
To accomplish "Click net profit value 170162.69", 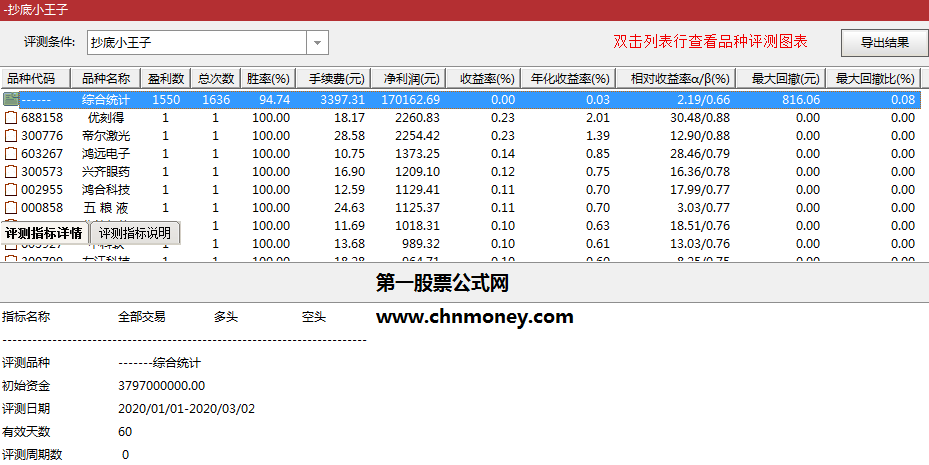I will coord(410,100).
